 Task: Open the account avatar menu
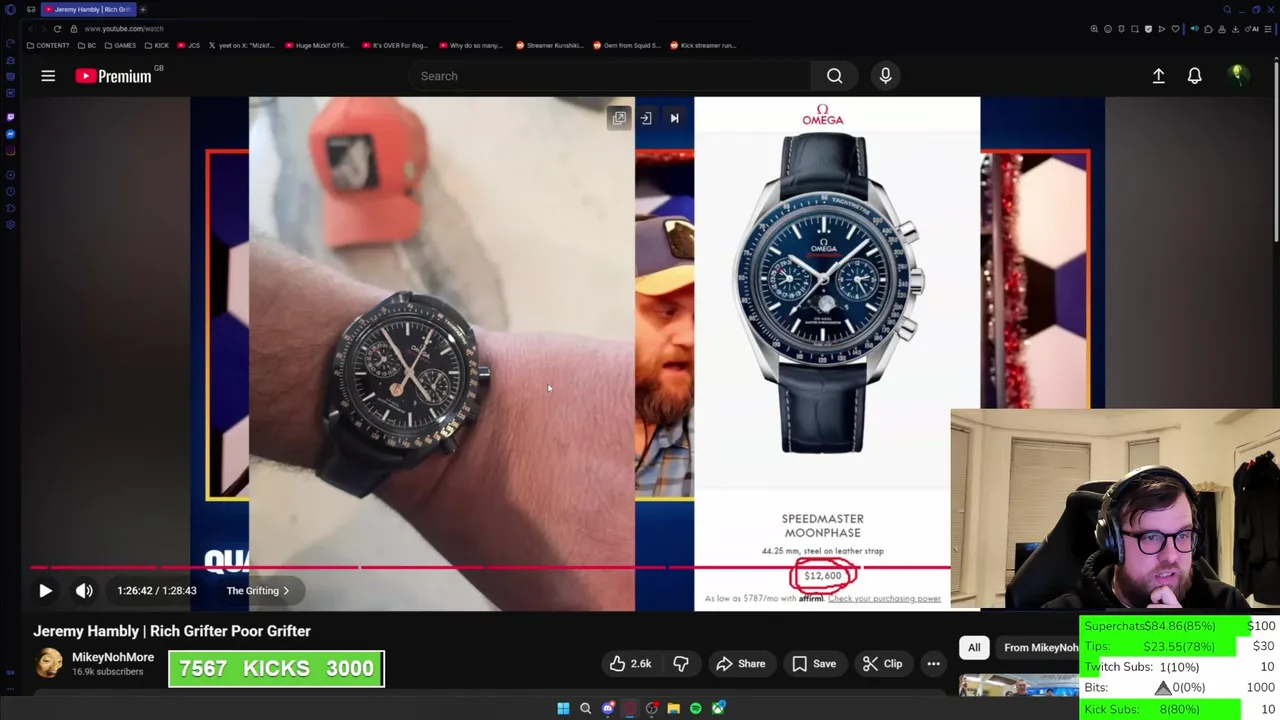1237,75
